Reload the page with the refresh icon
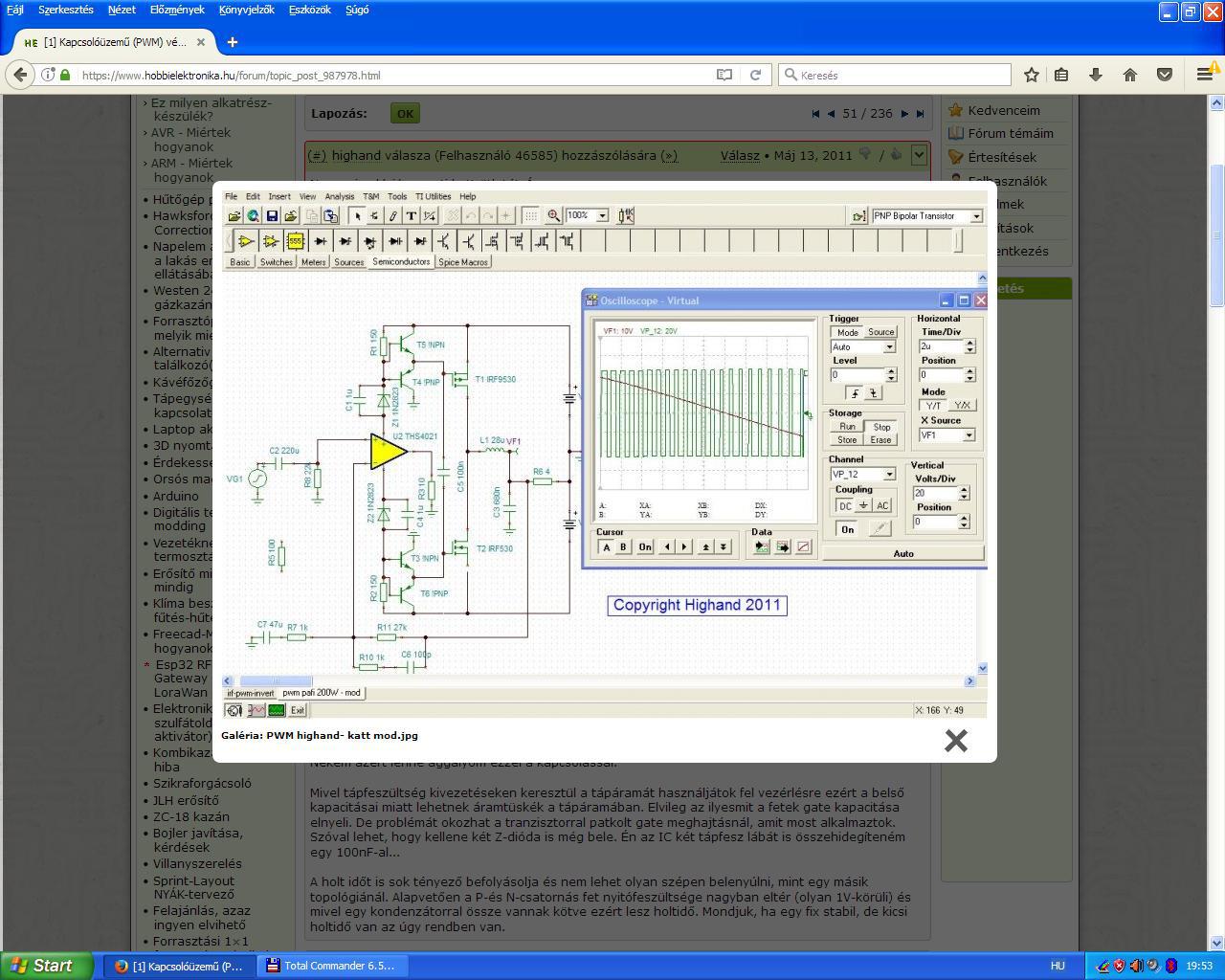 click(755, 75)
